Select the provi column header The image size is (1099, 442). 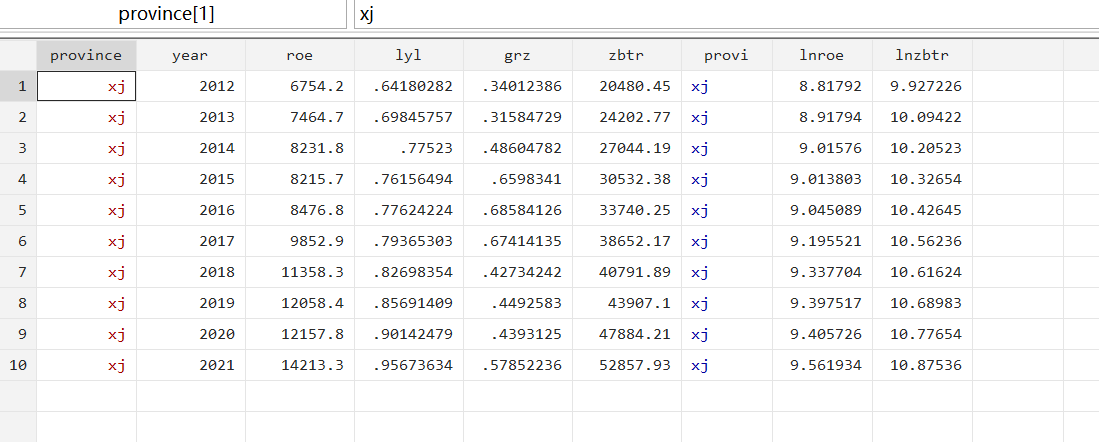[727, 55]
